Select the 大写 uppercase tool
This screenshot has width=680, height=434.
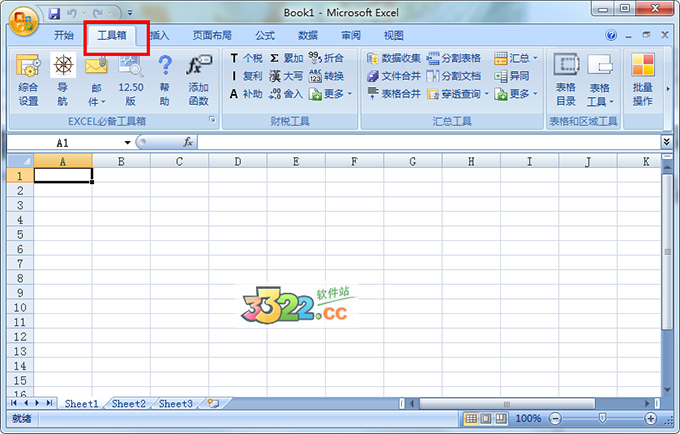click(x=286, y=76)
